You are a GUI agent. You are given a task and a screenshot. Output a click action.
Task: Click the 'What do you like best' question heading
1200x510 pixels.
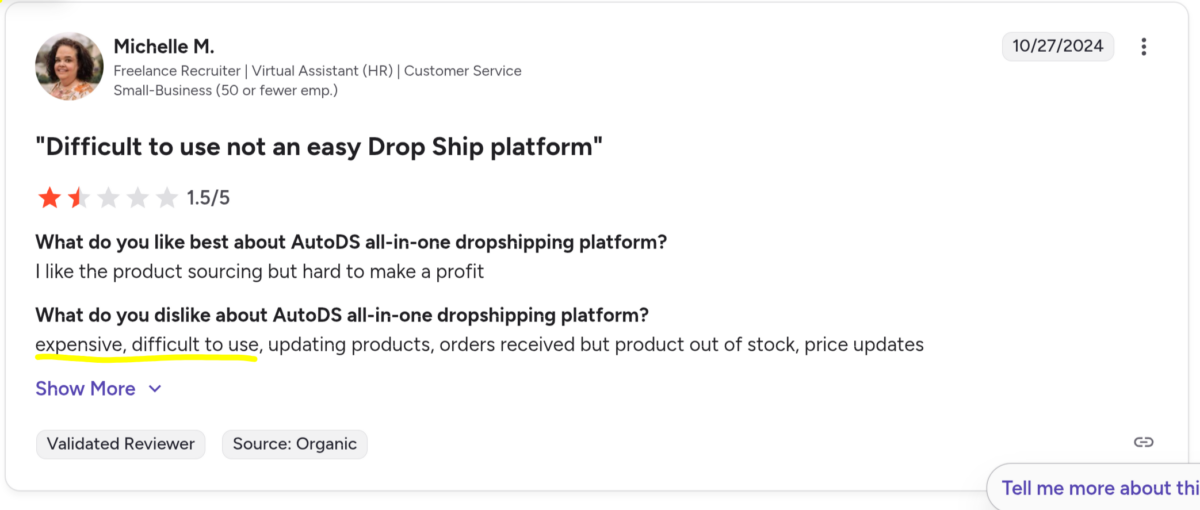click(x=351, y=242)
